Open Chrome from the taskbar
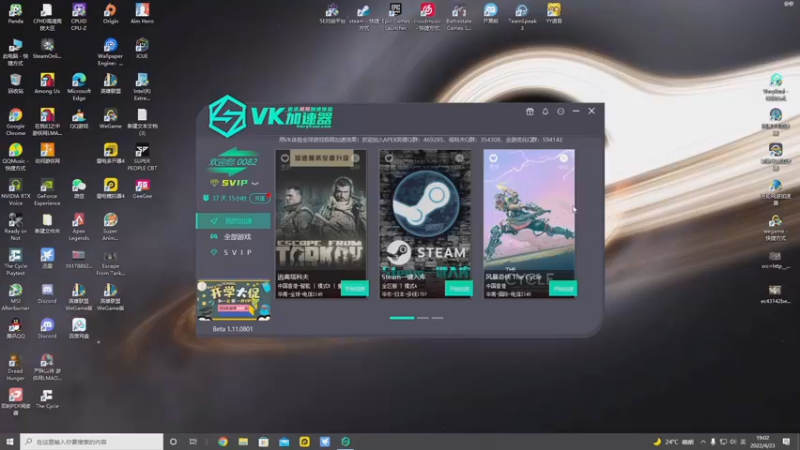The width and height of the screenshot is (800, 450). click(x=223, y=442)
